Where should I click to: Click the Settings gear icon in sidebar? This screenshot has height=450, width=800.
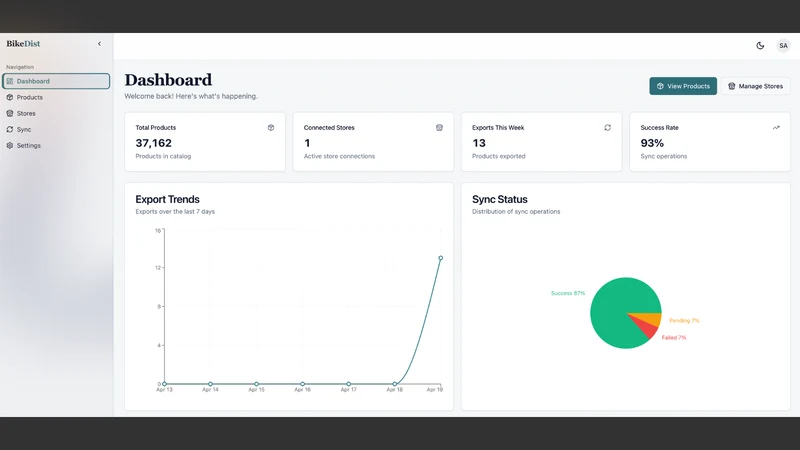(10, 145)
